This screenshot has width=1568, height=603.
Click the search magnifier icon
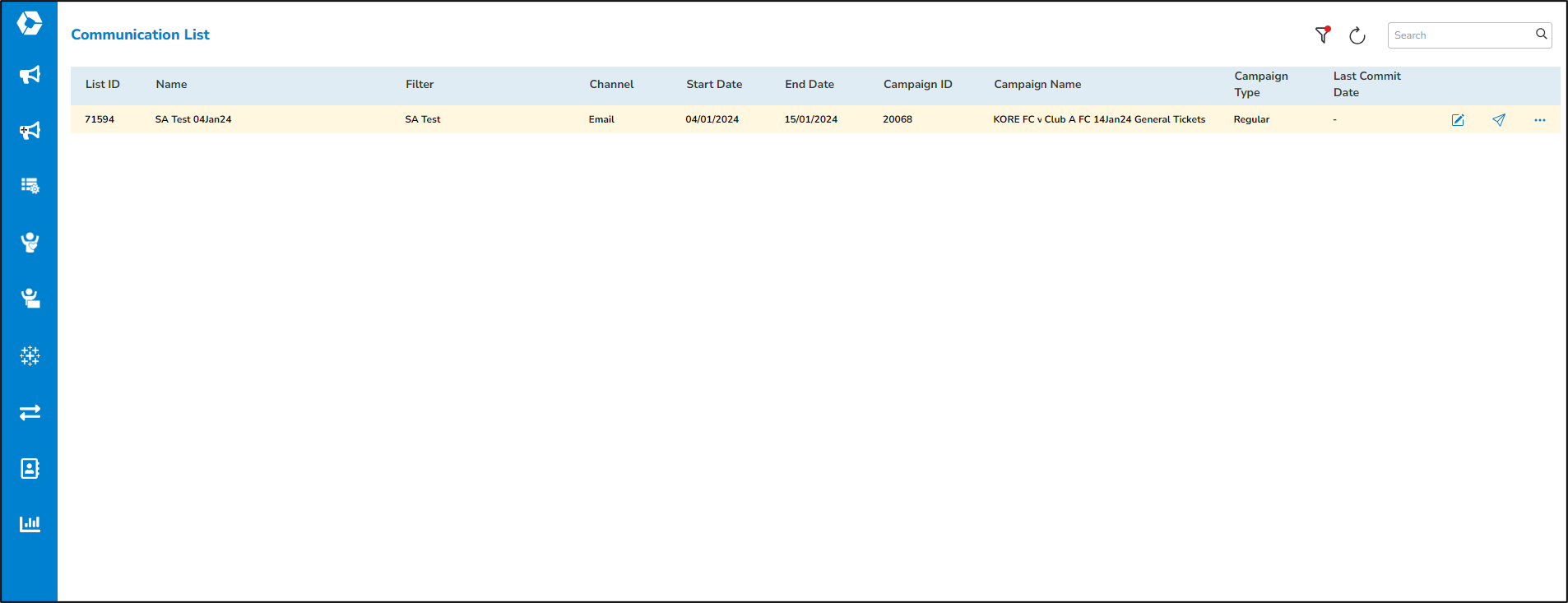1541,35
